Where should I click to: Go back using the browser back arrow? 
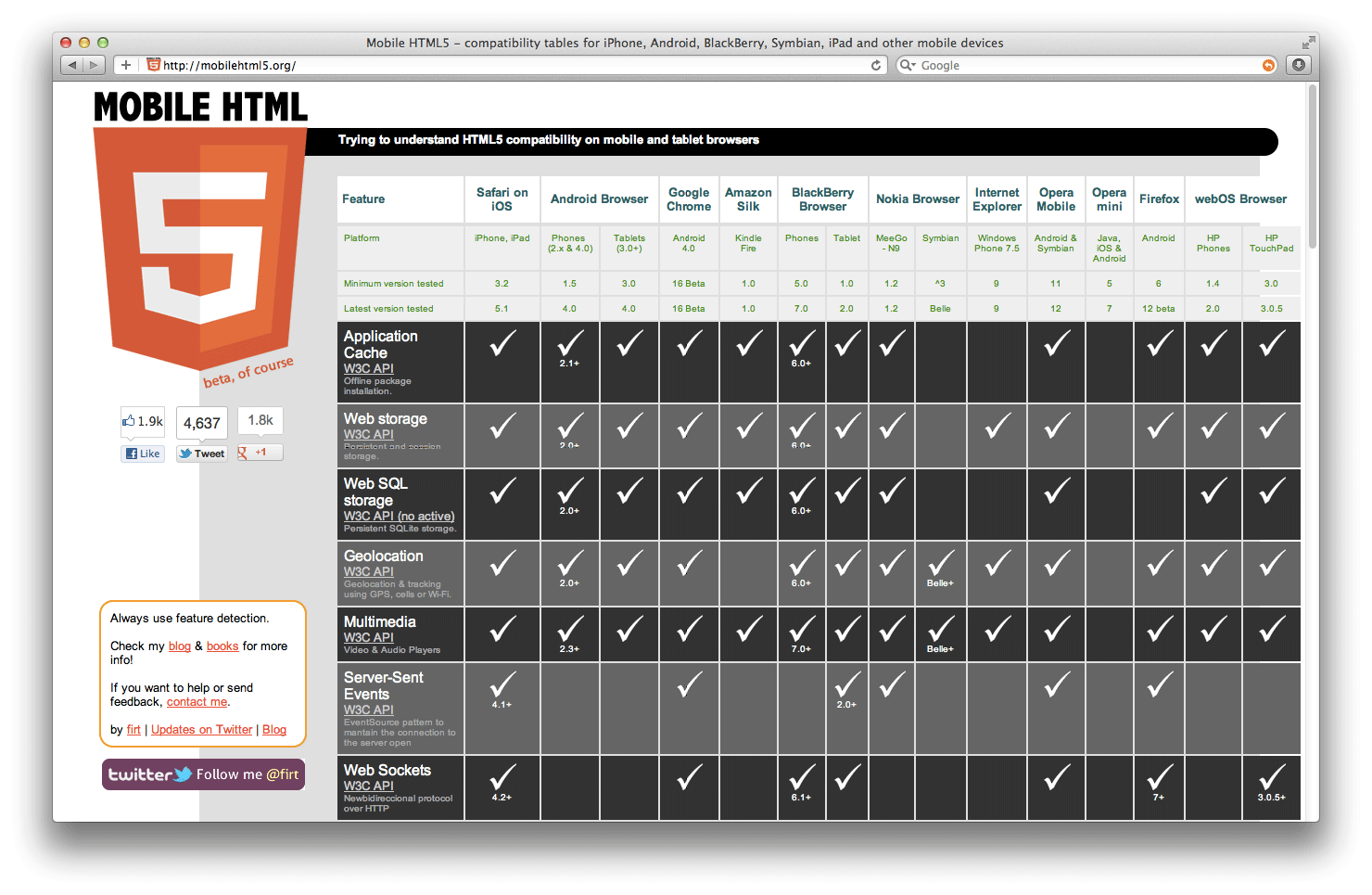(72, 65)
